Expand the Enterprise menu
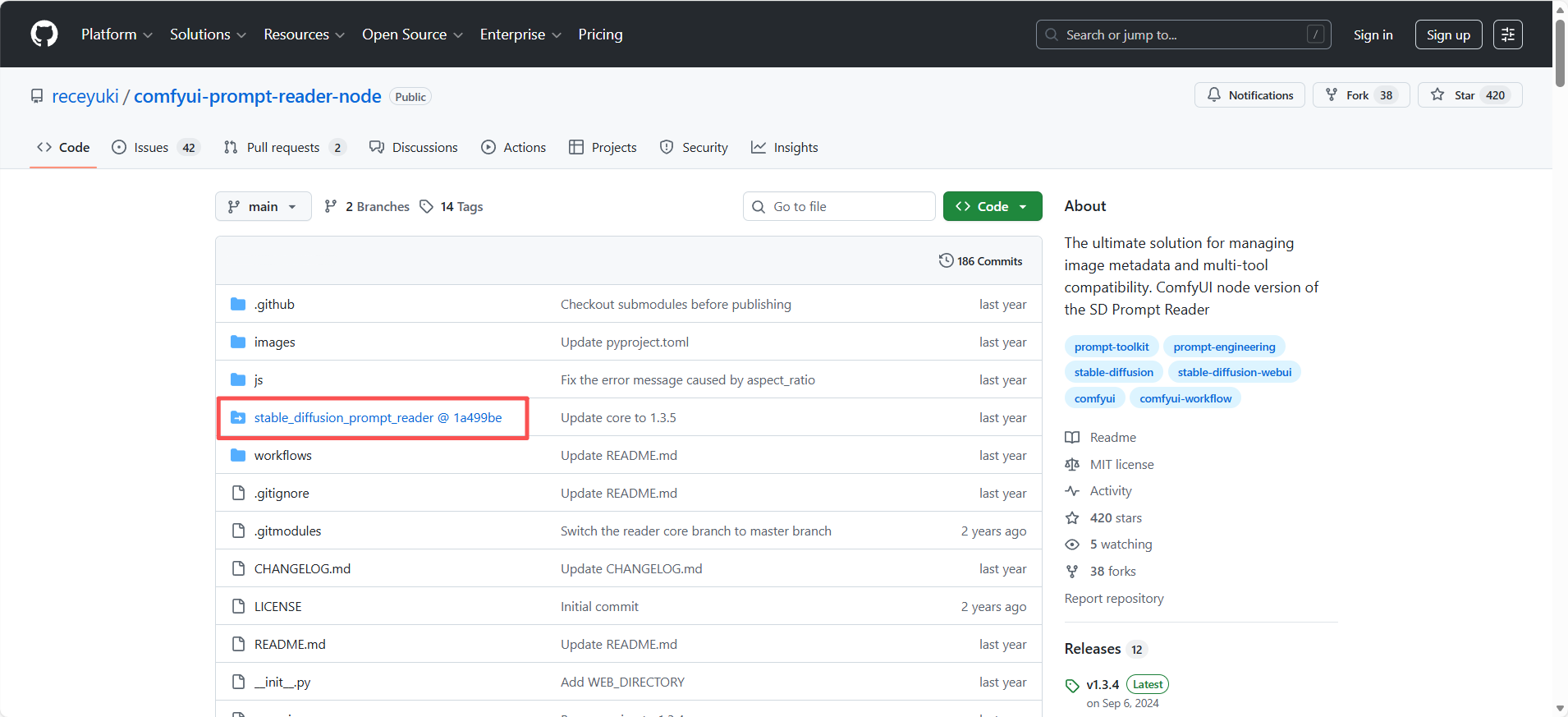The image size is (1568, 717). coord(520,34)
